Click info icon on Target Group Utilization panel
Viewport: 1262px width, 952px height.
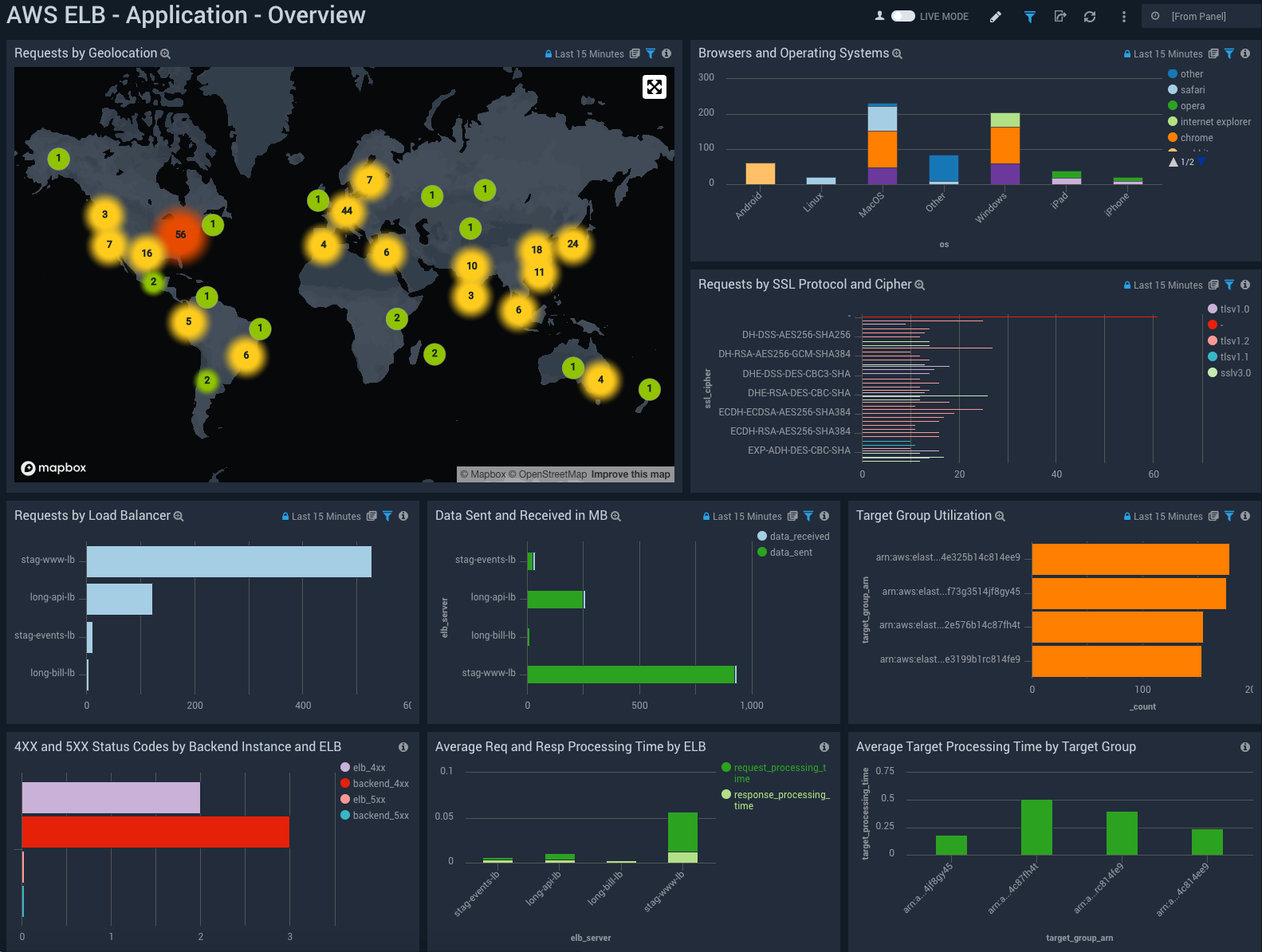tap(1245, 516)
